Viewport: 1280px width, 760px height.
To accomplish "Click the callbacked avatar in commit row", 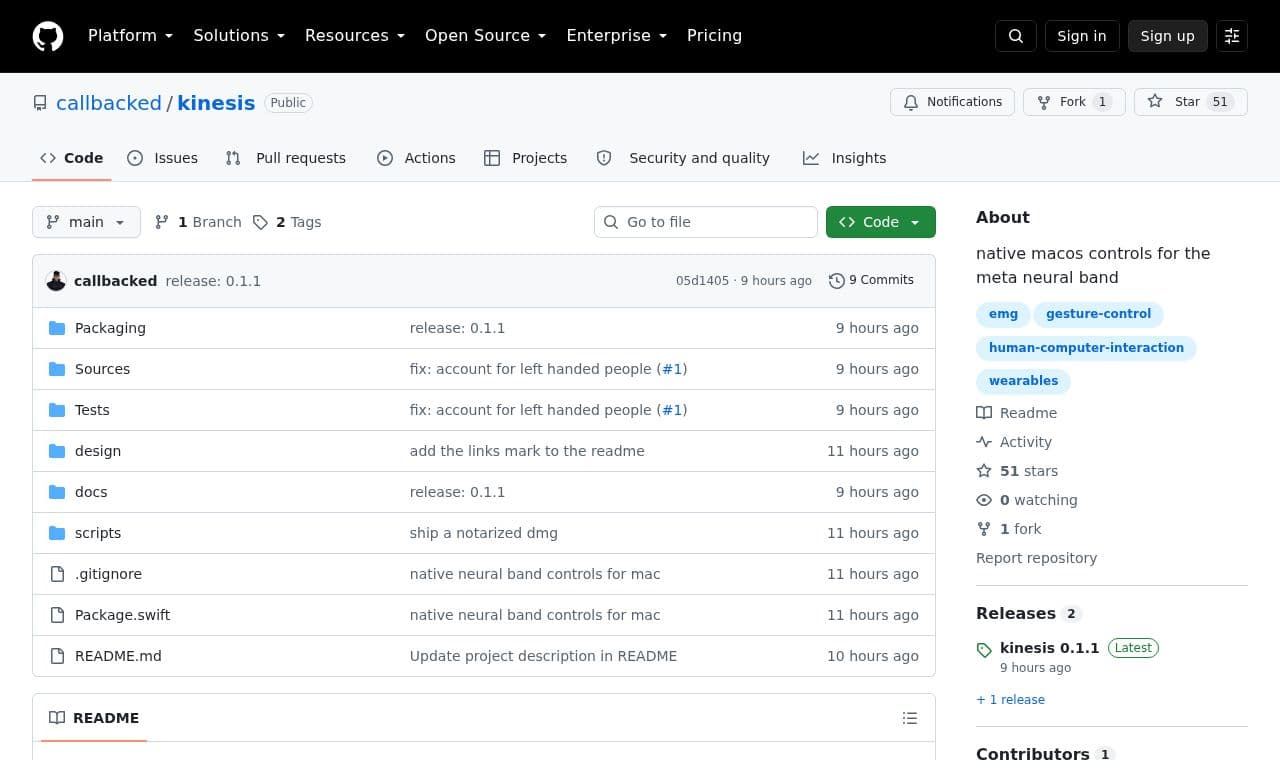I will click(56, 281).
